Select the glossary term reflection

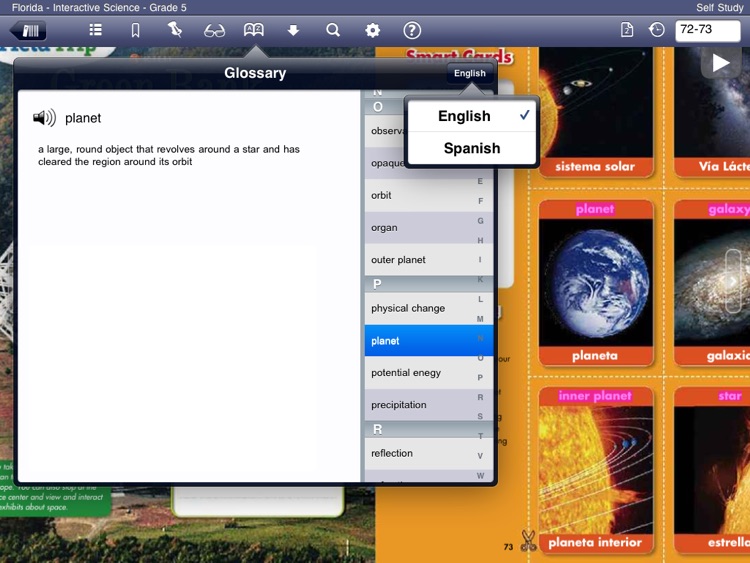pos(428,453)
